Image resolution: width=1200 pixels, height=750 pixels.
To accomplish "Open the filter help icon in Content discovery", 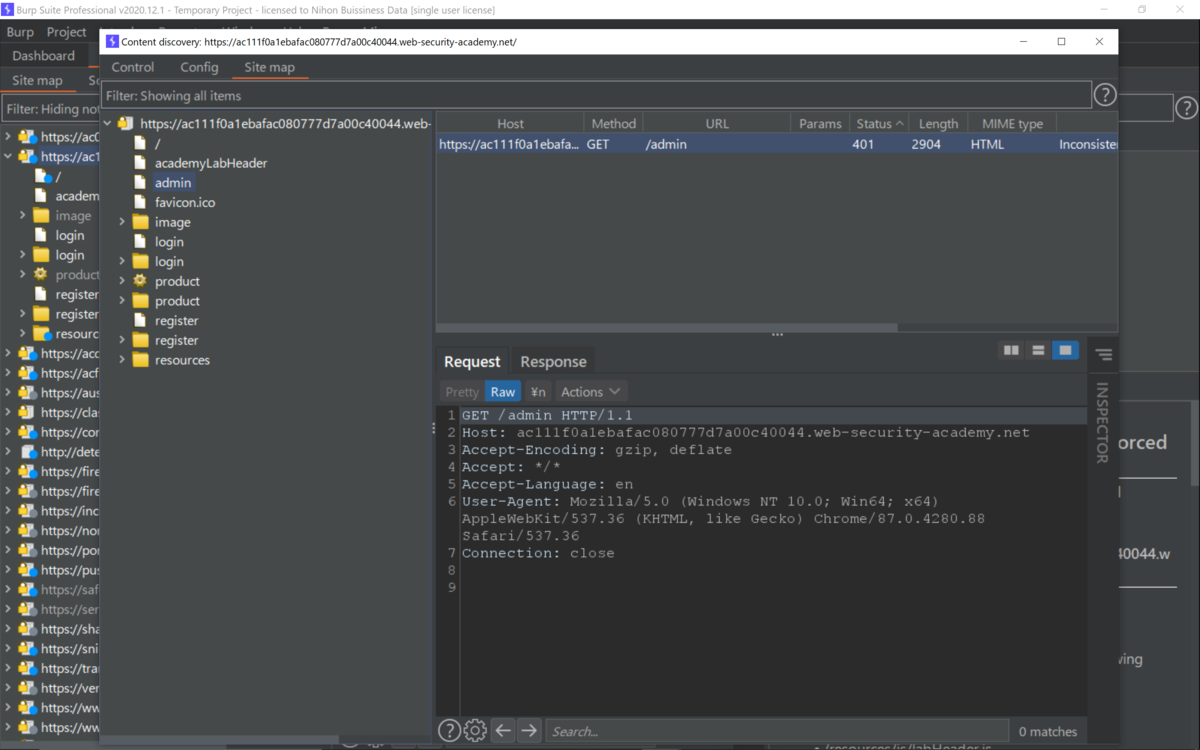I will click(x=1105, y=95).
